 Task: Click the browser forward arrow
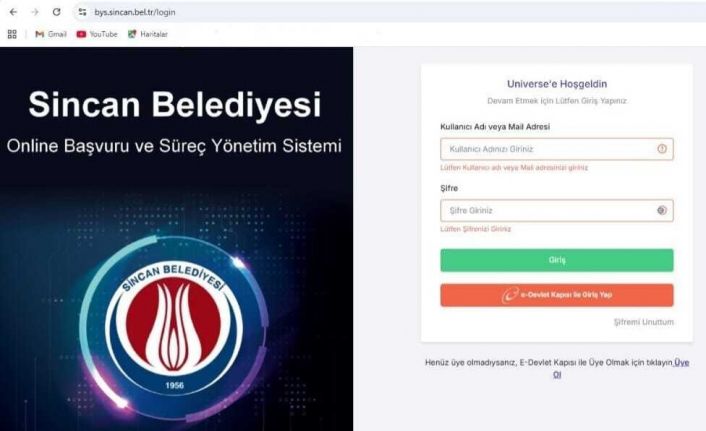pos(35,12)
